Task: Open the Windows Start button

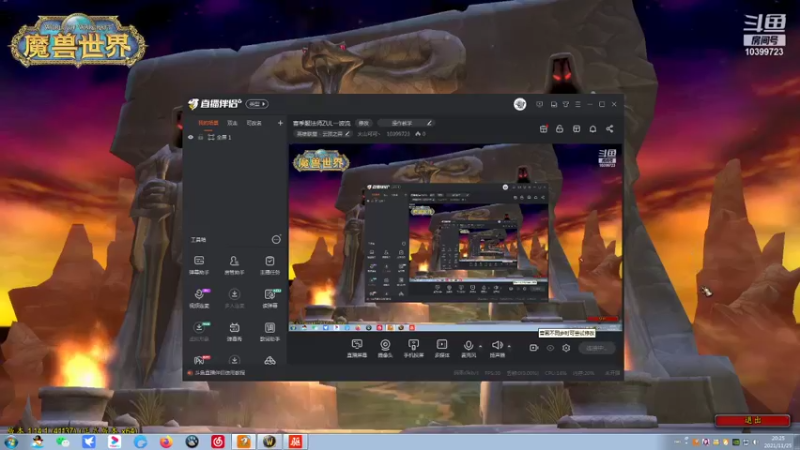Action: coord(11,442)
